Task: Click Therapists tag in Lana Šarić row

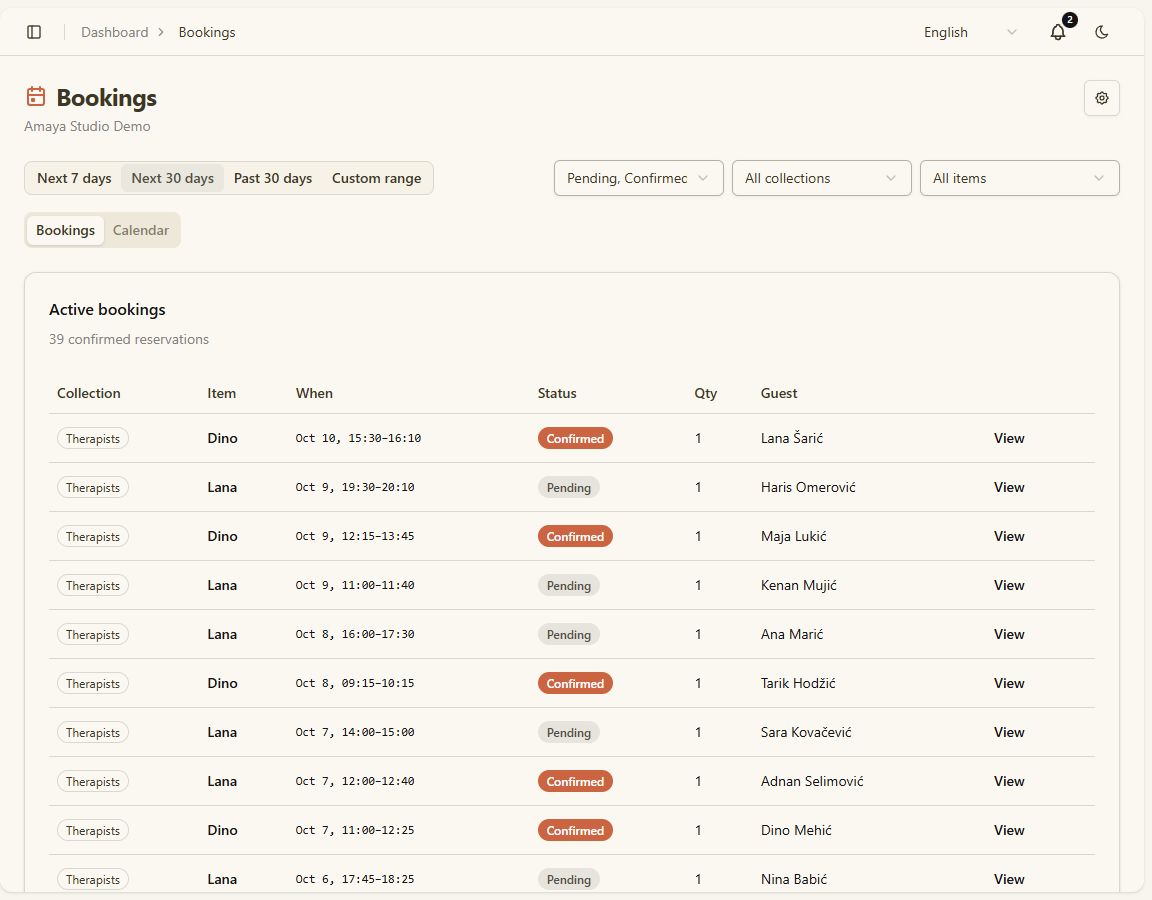Action: [x=93, y=439]
